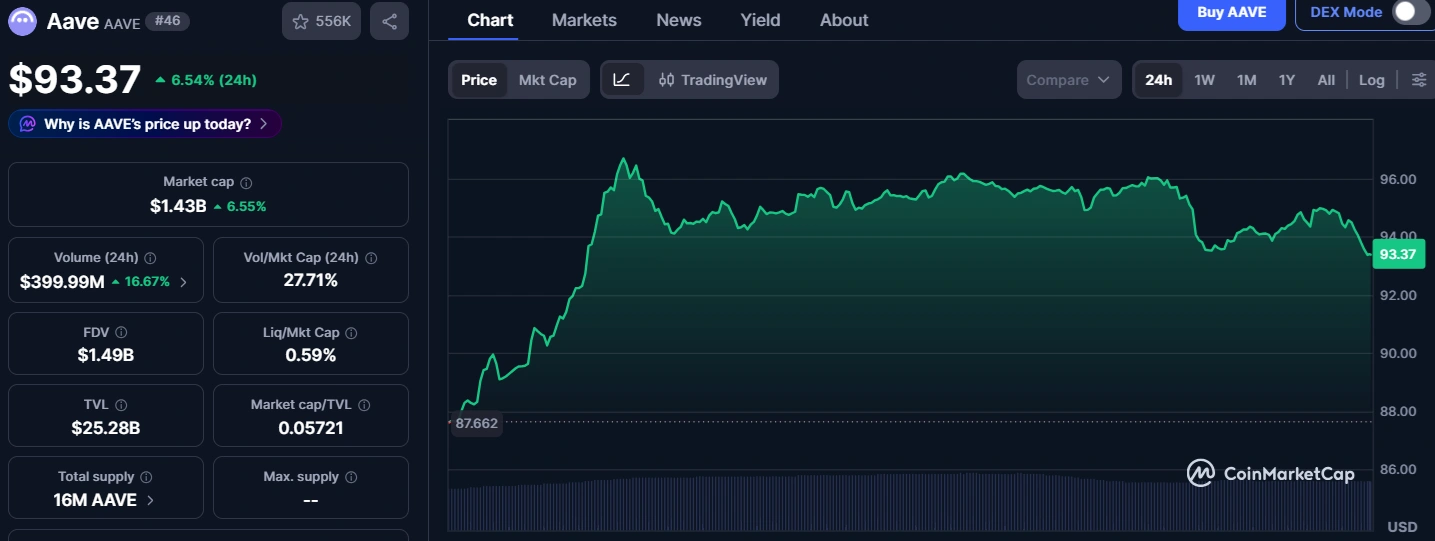The height and width of the screenshot is (541, 1435).
Task: Open 'Why is AAVE's price up today?'
Action: click(145, 124)
